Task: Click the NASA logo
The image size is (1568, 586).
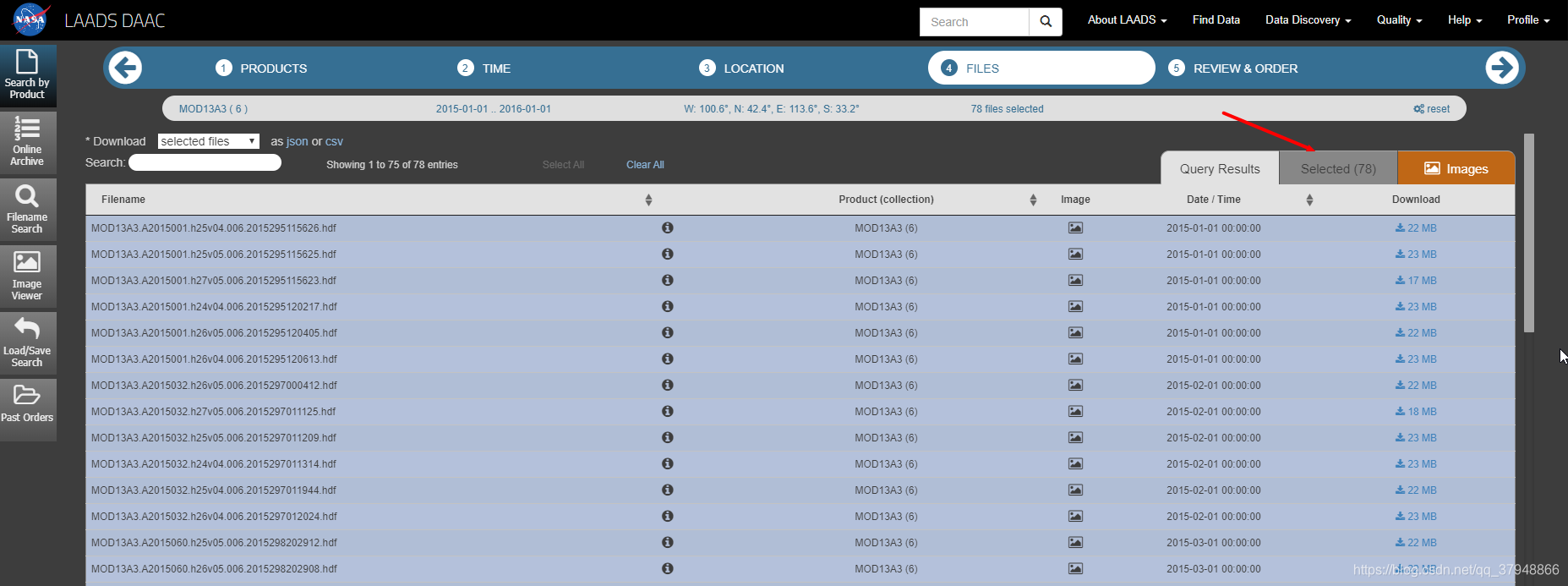Action: tap(30, 19)
